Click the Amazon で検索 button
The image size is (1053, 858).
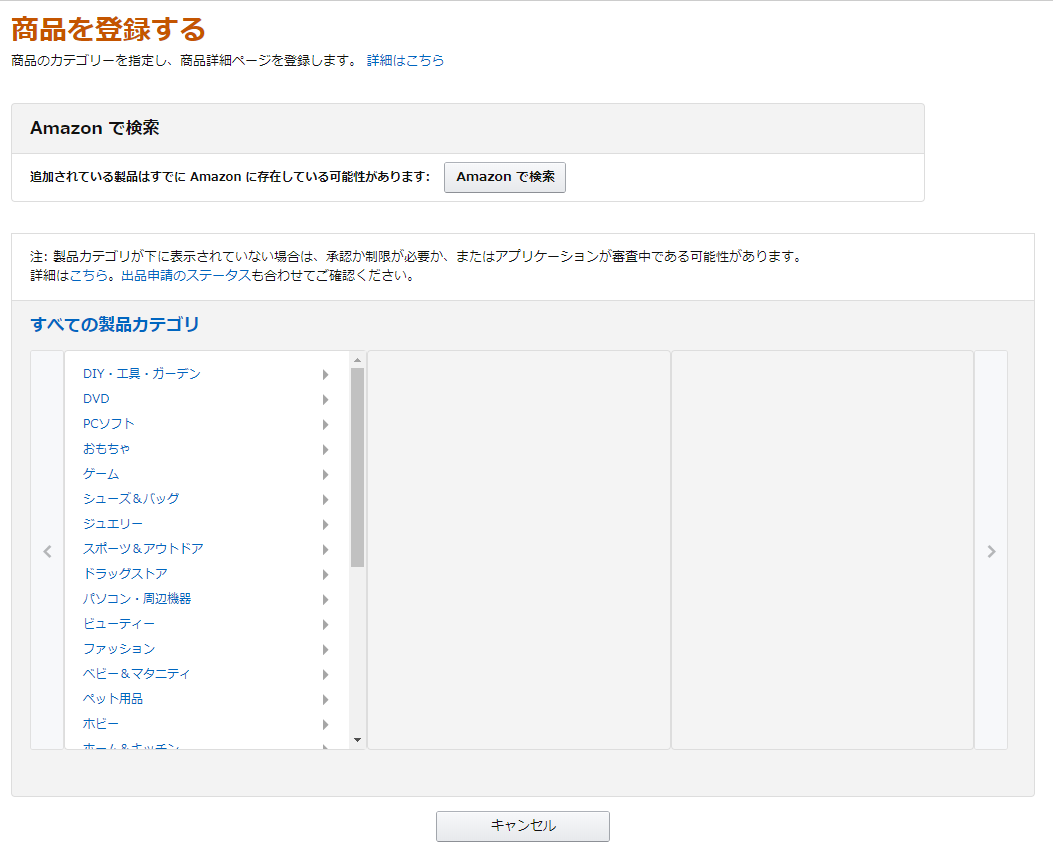pos(504,177)
